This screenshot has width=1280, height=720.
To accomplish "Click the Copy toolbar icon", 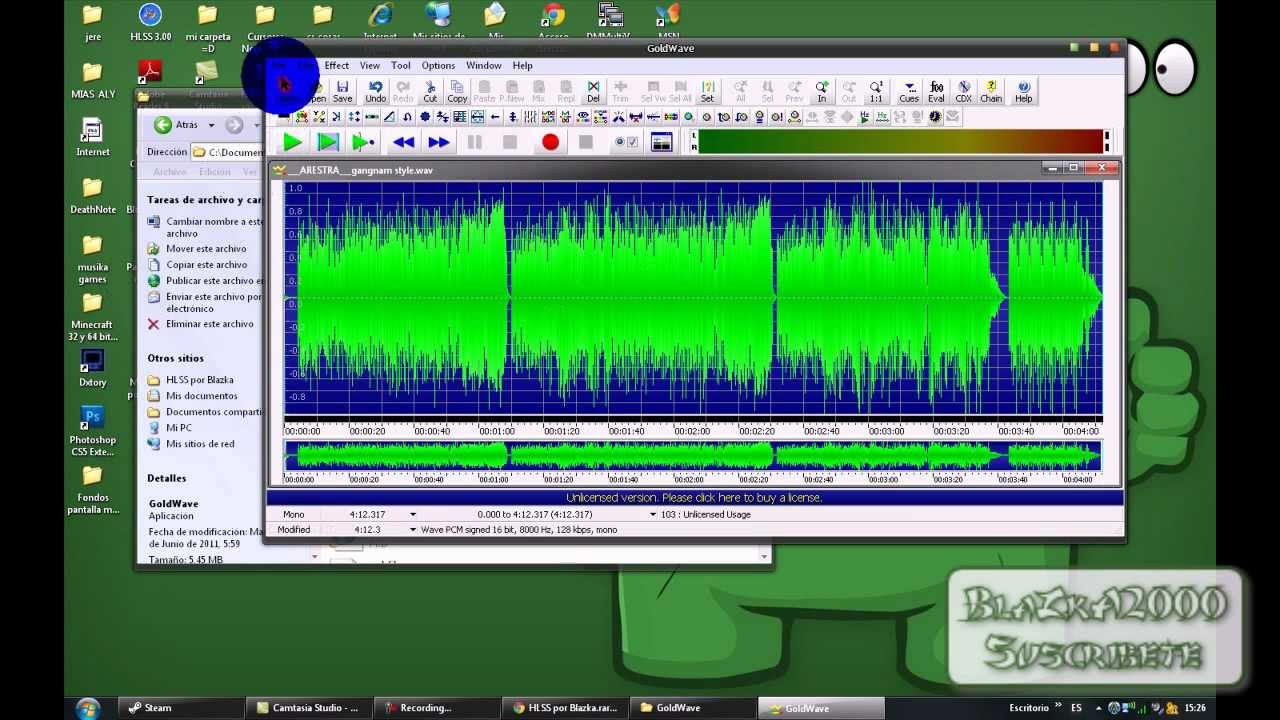I will point(457,92).
